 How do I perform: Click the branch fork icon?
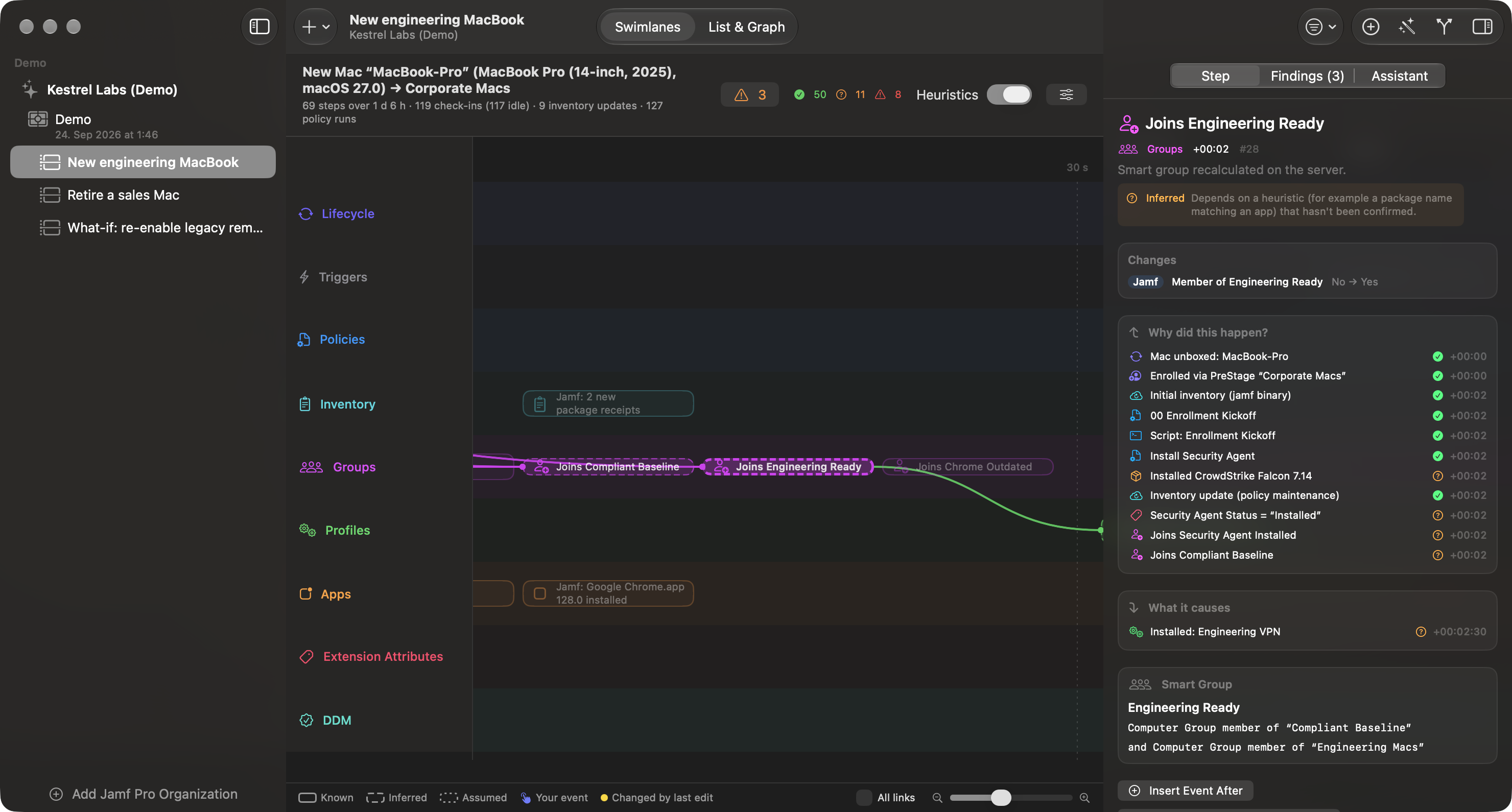pos(1444,27)
